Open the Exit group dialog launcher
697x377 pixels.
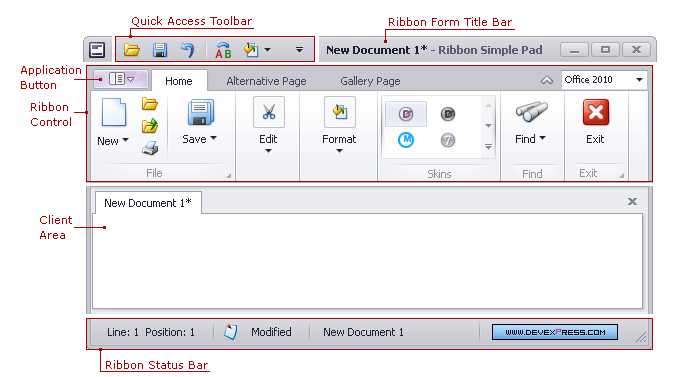(621, 176)
